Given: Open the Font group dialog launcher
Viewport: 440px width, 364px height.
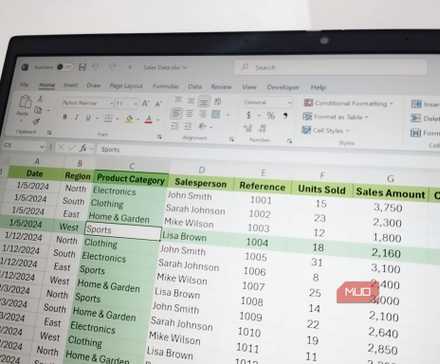Looking at the screenshot, I should coord(160,137).
